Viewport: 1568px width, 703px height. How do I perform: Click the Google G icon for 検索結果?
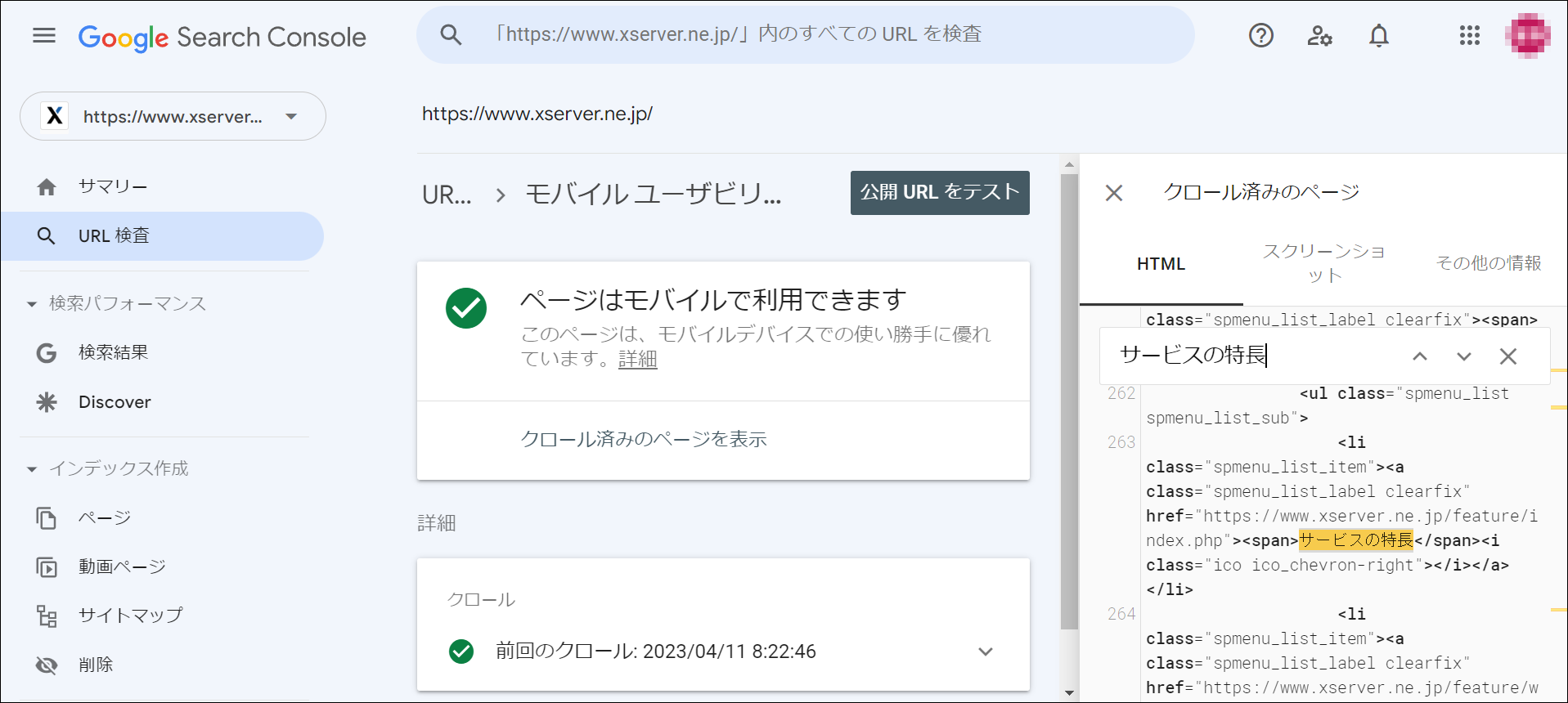pos(47,353)
